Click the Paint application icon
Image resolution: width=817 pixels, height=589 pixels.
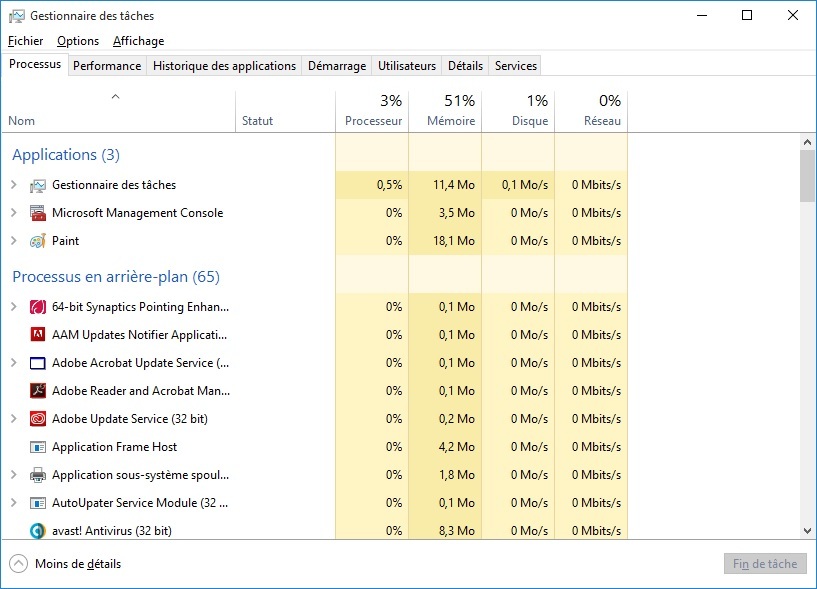tap(38, 241)
